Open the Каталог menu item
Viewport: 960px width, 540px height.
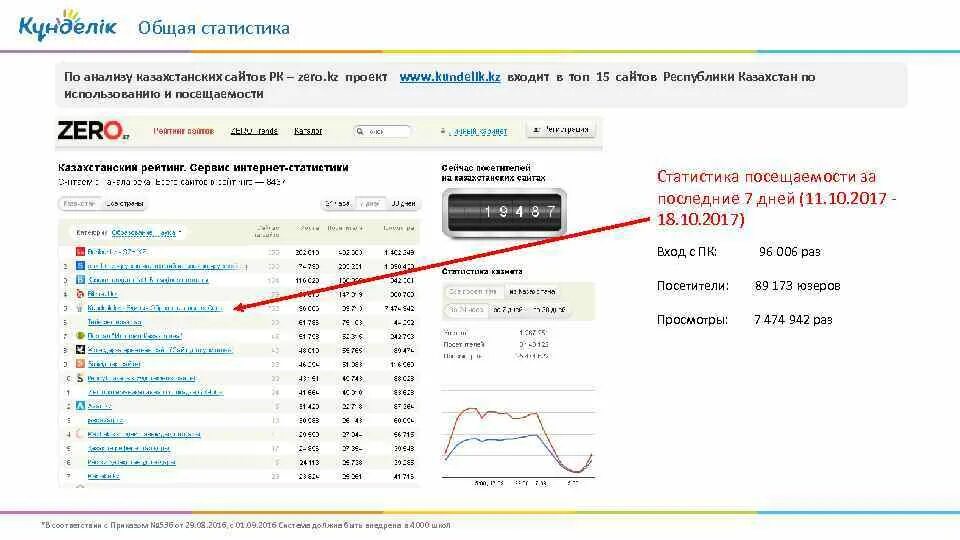coord(308,131)
